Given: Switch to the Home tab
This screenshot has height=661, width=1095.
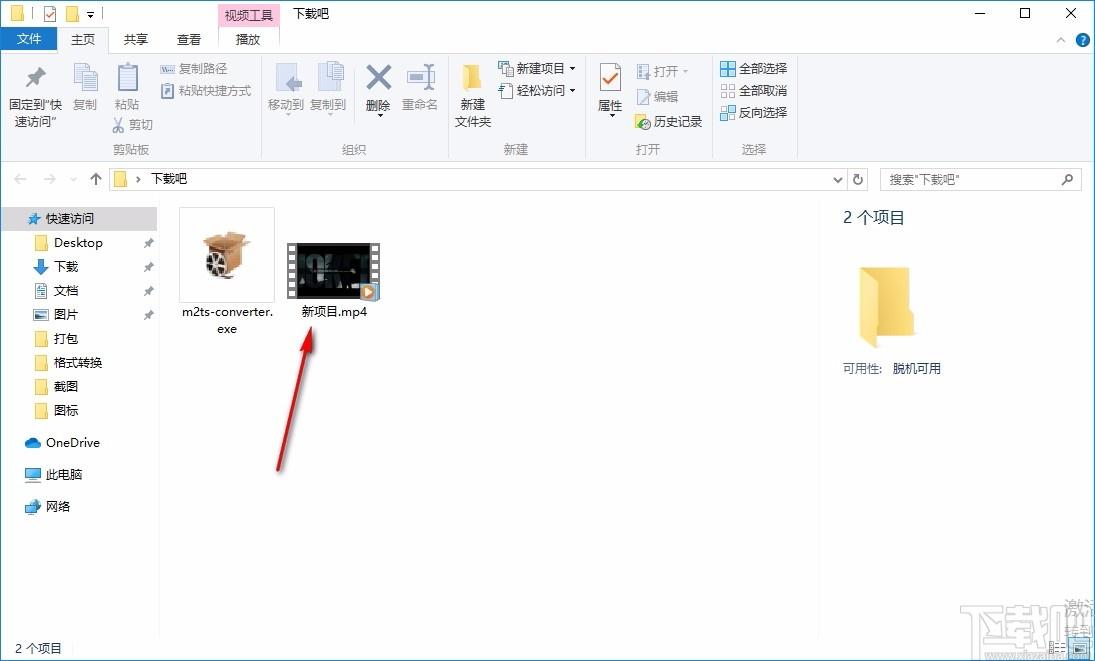Looking at the screenshot, I should pyautogui.click(x=83, y=39).
